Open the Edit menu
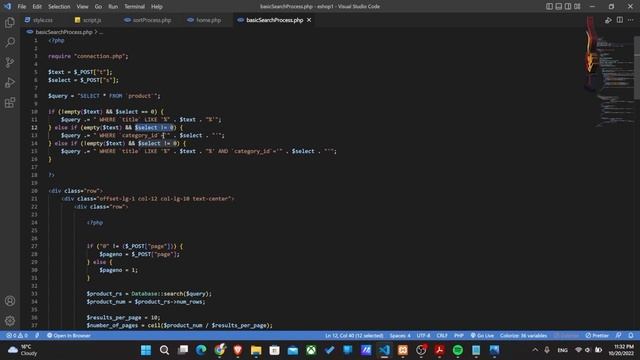Screen dimensions: 640x360 (x=37, y=7)
